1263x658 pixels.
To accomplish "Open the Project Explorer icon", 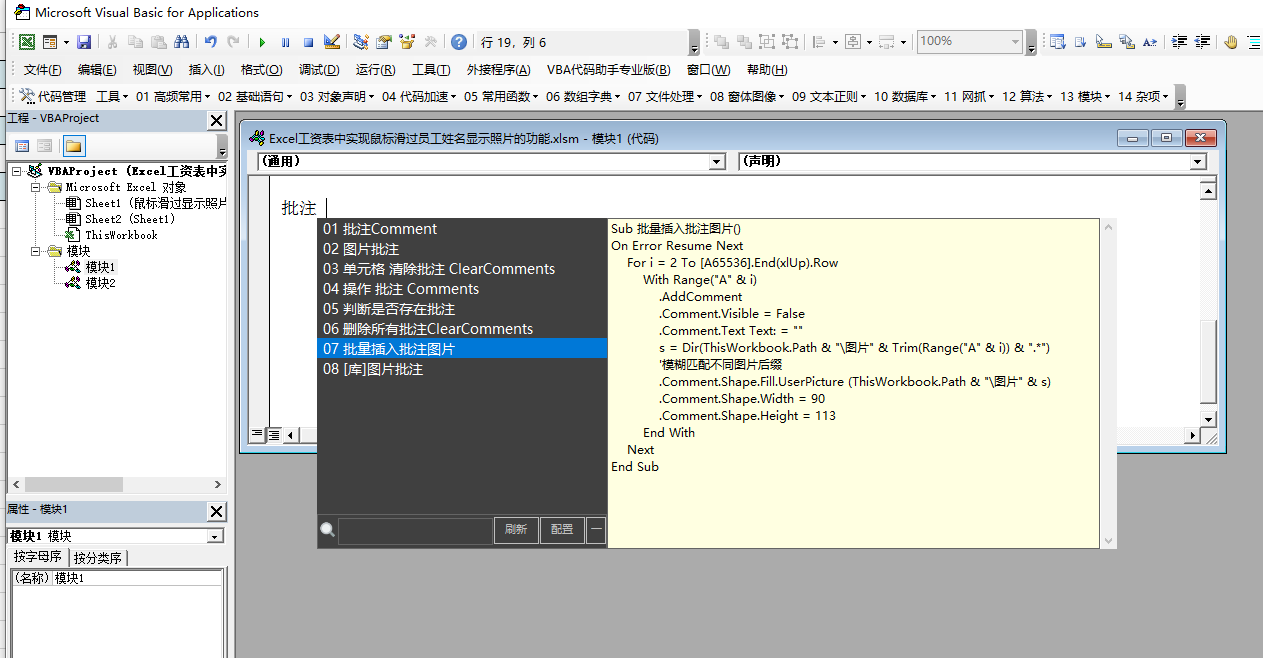I will click(360, 42).
